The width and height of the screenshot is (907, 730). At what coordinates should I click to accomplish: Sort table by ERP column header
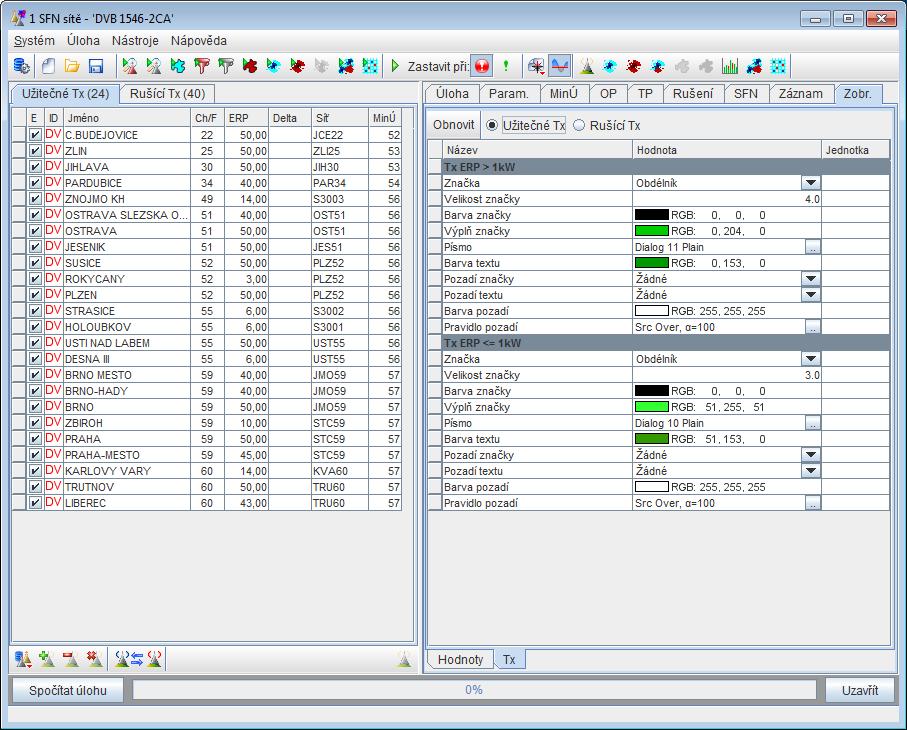click(x=246, y=118)
